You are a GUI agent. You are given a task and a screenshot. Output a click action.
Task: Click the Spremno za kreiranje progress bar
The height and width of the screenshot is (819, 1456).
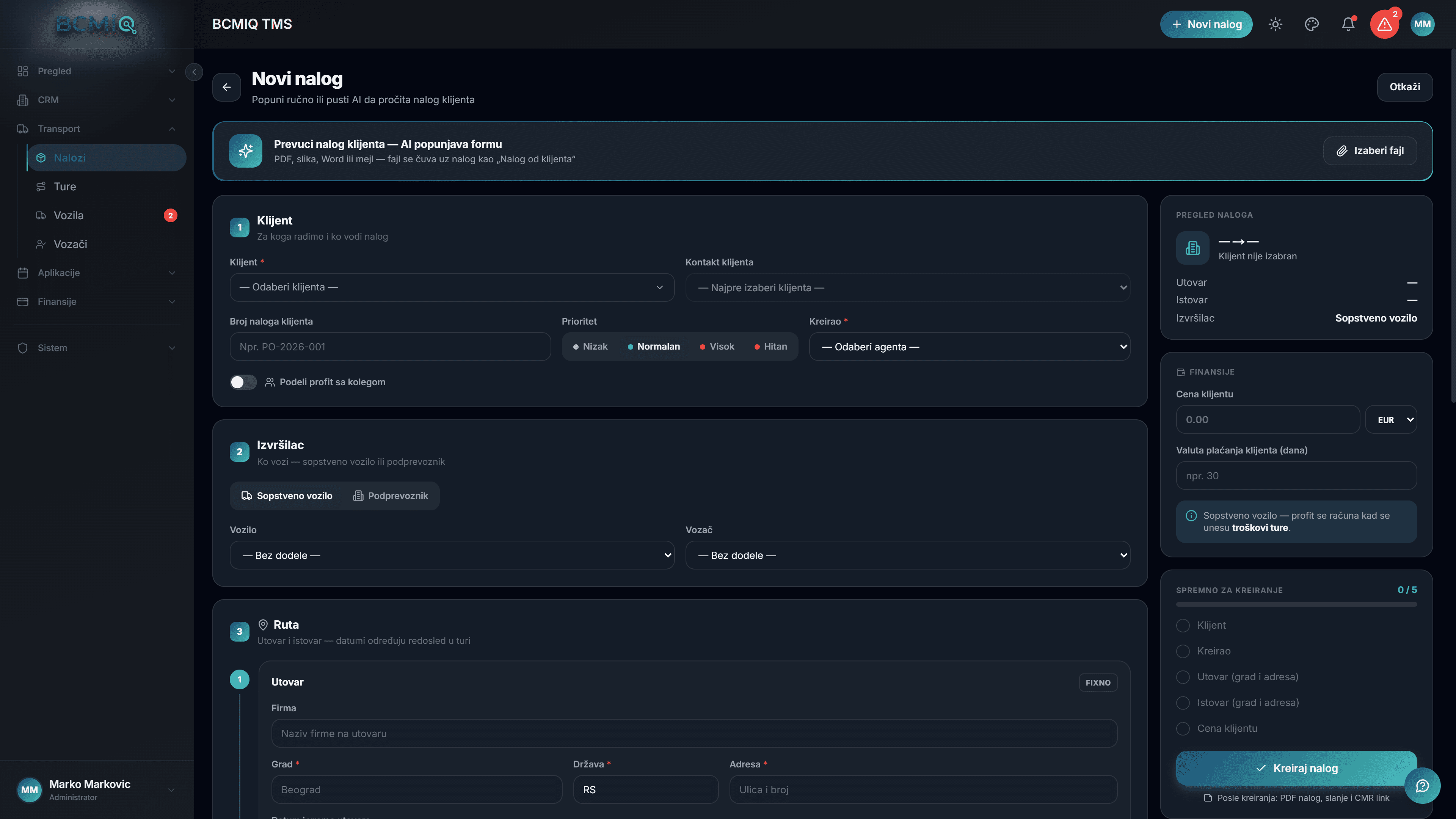pyautogui.click(x=1296, y=604)
